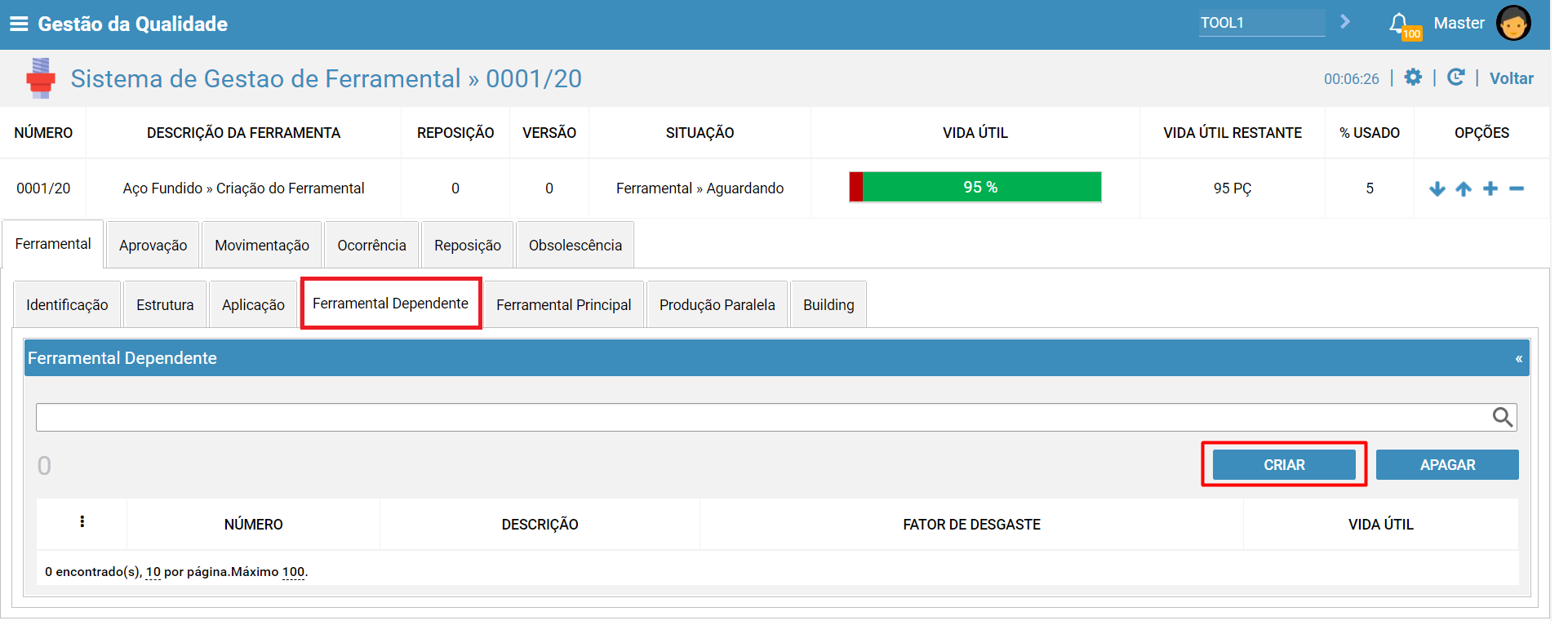Click the down arrow option icon
The width and height of the screenshot is (1568, 625).
pos(1437,189)
